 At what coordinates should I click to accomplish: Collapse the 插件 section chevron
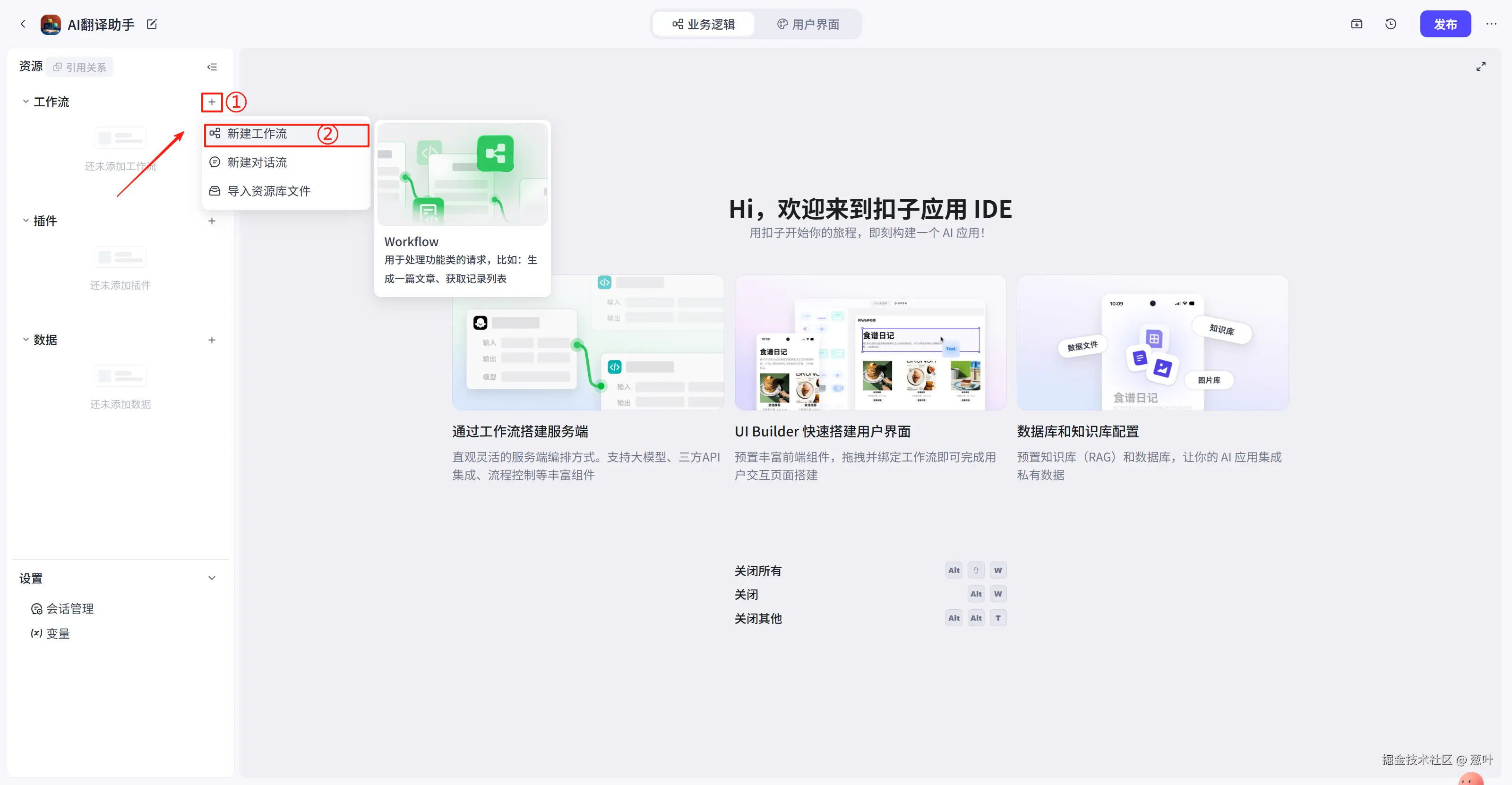tap(26, 221)
